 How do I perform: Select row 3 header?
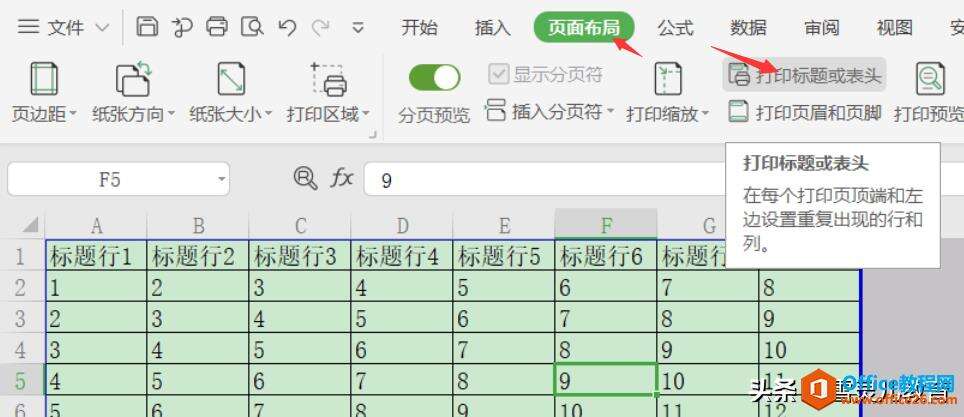22,317
